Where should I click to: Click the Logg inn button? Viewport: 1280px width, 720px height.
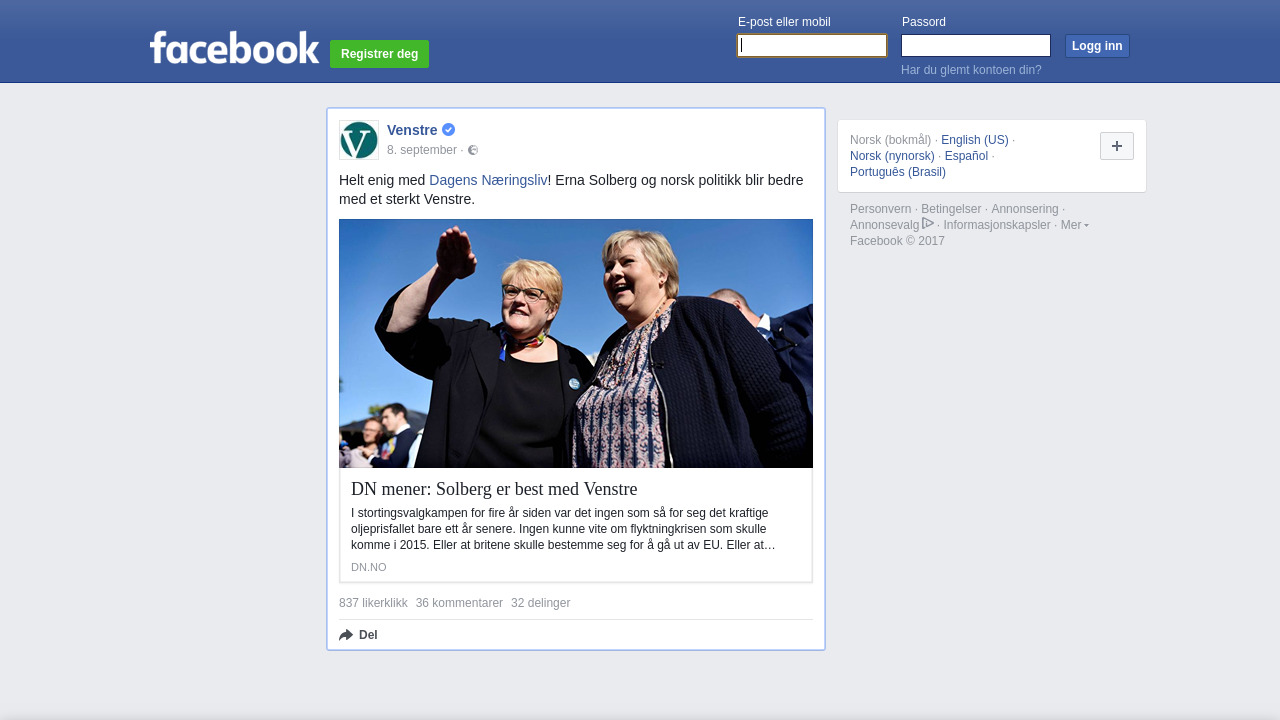click(x=1097, y=46)
